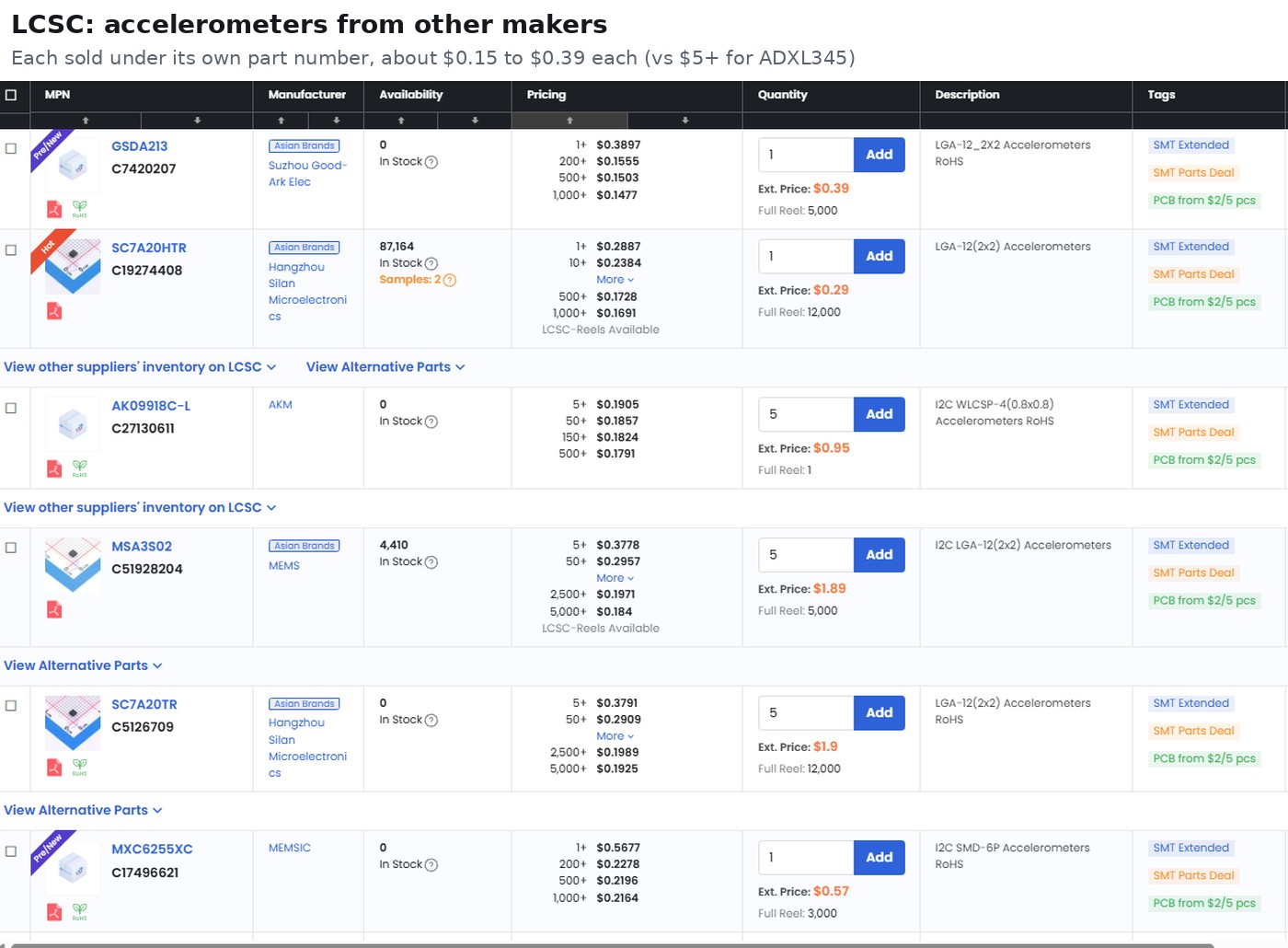Sort Pricing column ascending arrow
The image size is (1288, 948).
(569, 121)
